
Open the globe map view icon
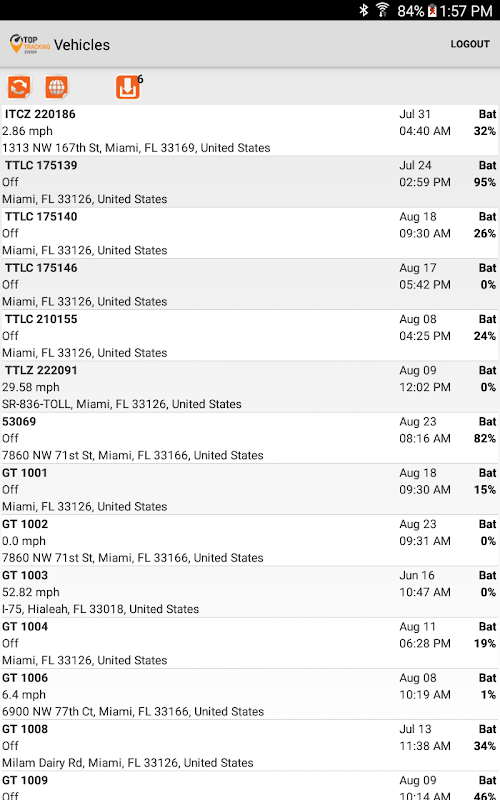coord(57,87)
